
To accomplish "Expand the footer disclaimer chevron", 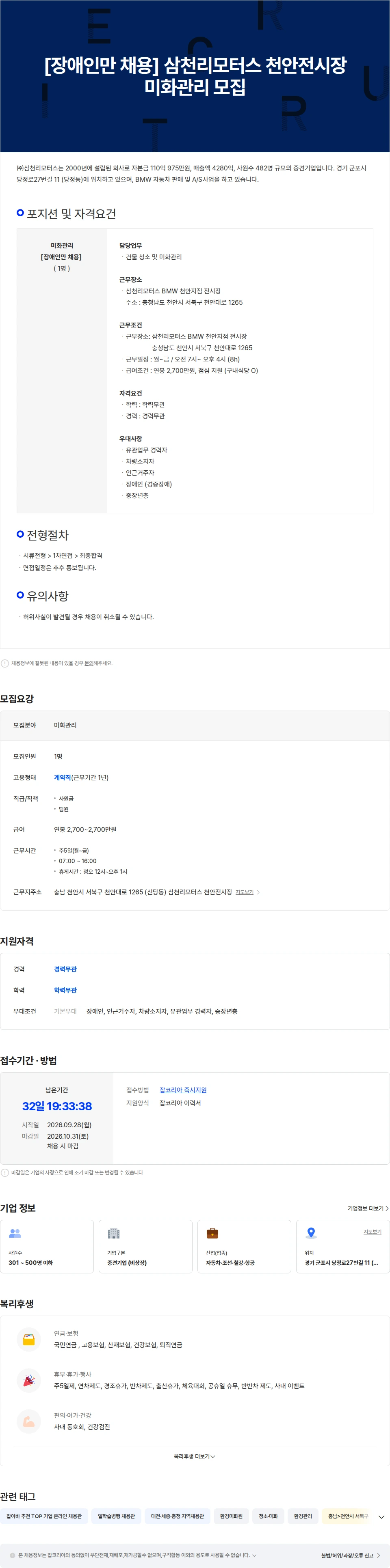I will click(254, 1555).
